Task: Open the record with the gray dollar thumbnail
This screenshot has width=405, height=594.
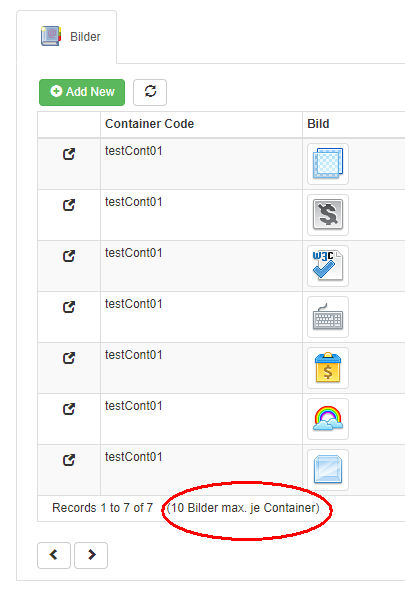Action: click(x=69, y=205)
